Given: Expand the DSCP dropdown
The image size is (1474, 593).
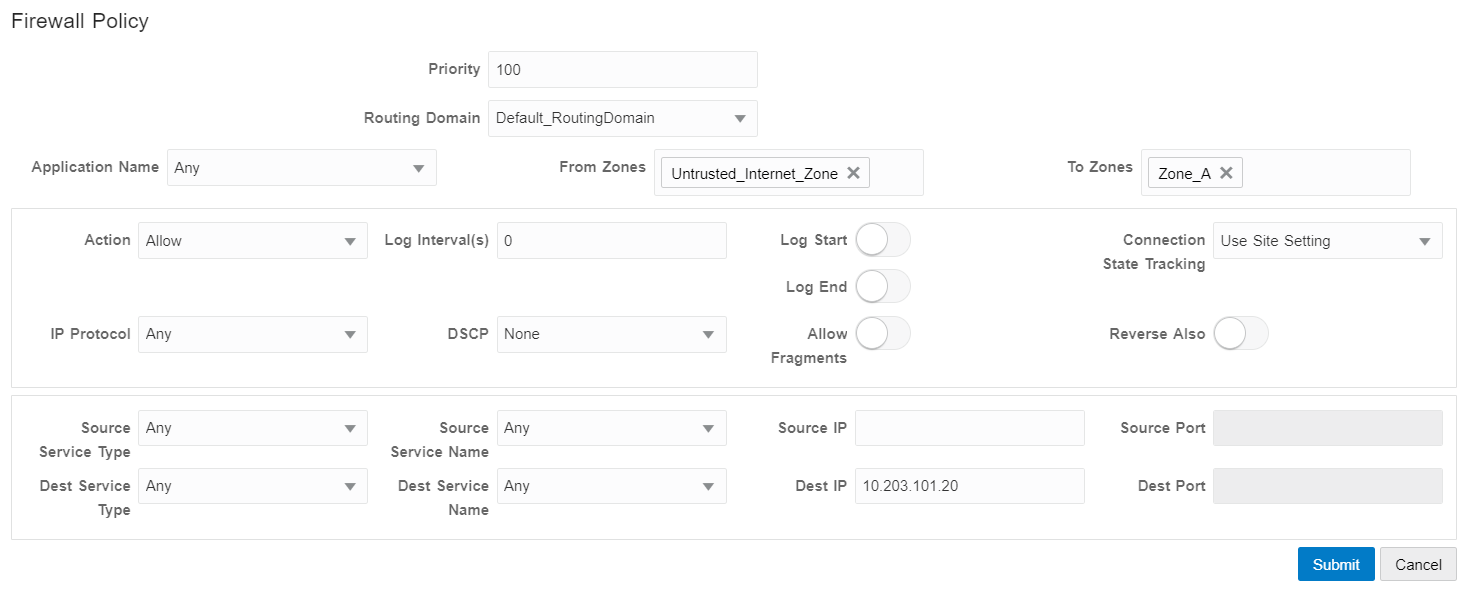Looking at the screenshot, I should tap(611, 335).
